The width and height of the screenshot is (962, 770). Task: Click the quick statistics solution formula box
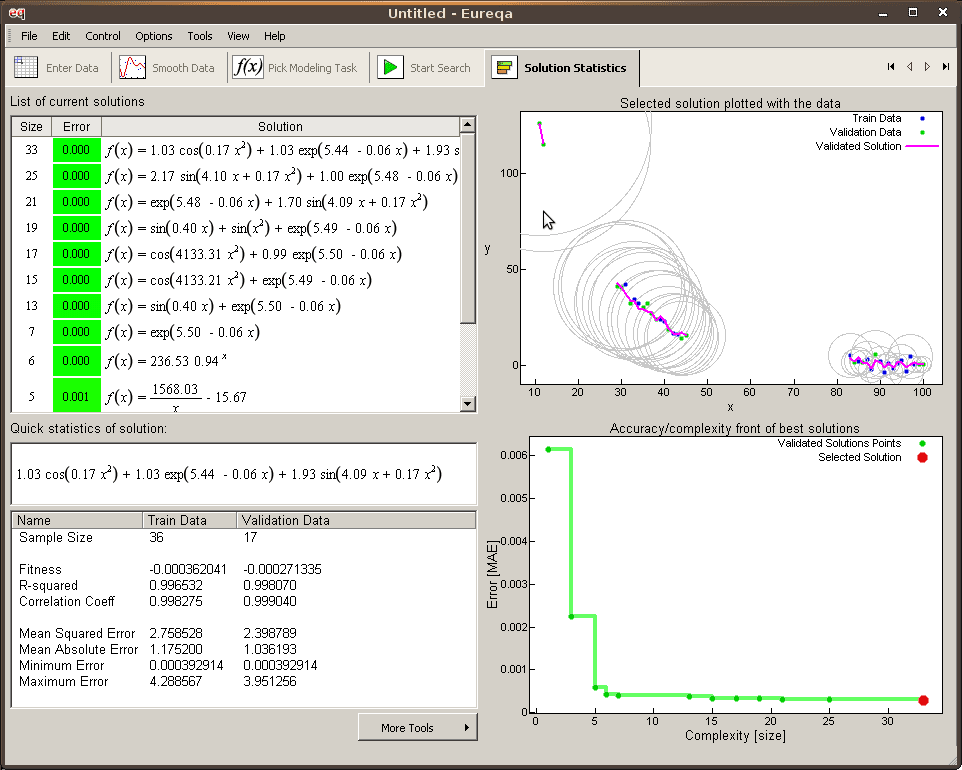click(x=244, y=474)
